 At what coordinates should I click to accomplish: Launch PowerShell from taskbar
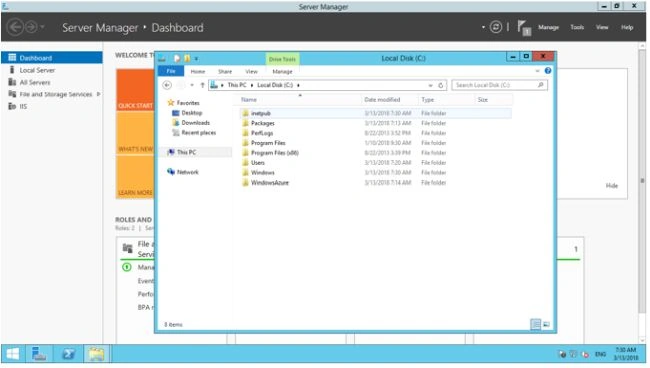(68, 354)
